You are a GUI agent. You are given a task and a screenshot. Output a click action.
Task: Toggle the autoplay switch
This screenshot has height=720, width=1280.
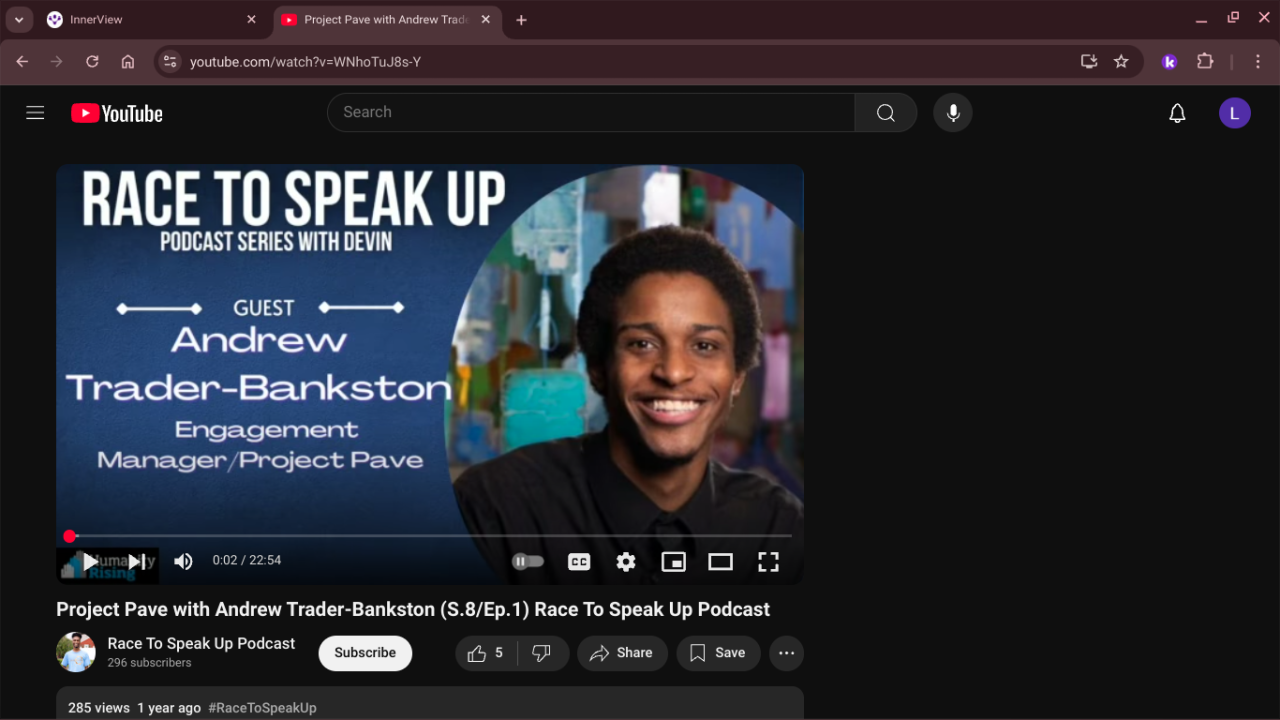coord(528,562)
